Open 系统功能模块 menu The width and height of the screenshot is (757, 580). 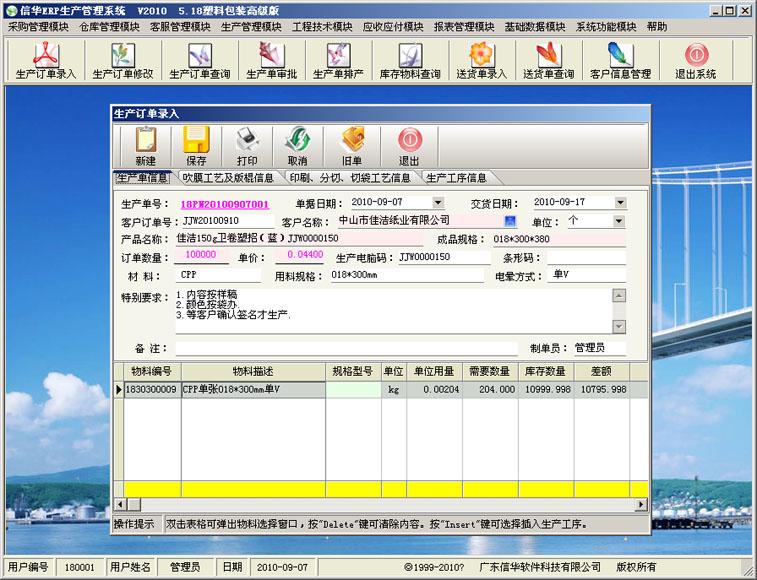(x=606, y=27)
